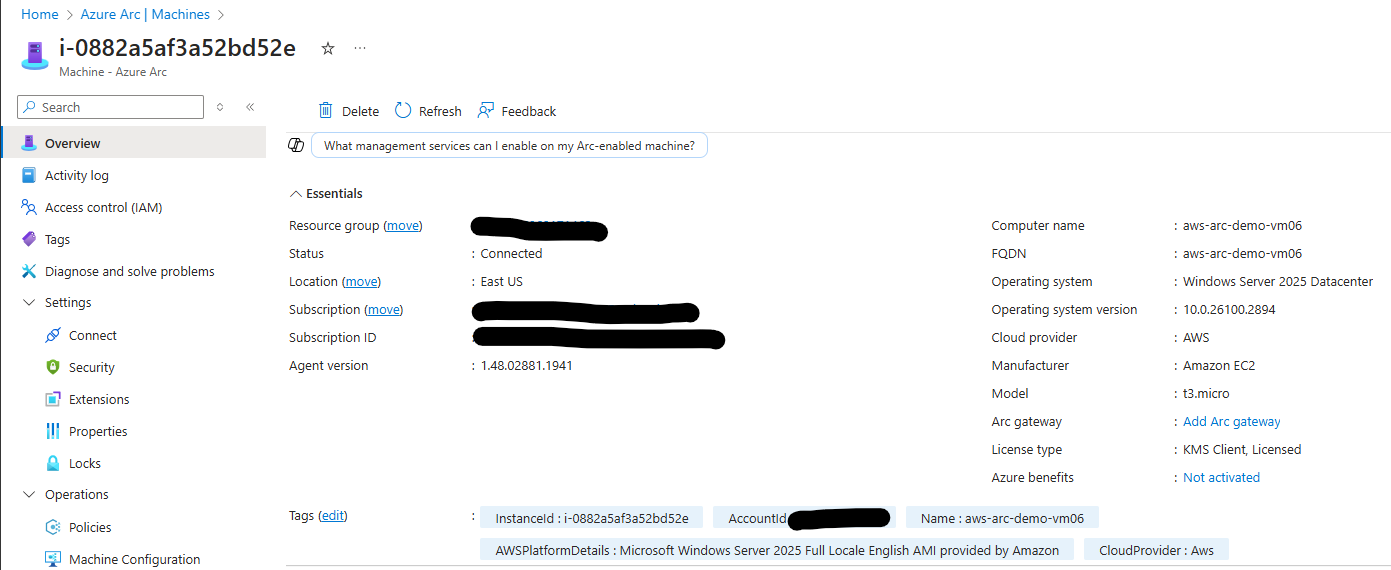Viewport: 1391px width, 570px height.
Task: Click the Not activated Azure benefits link
Action: (x=1221, y=478)
